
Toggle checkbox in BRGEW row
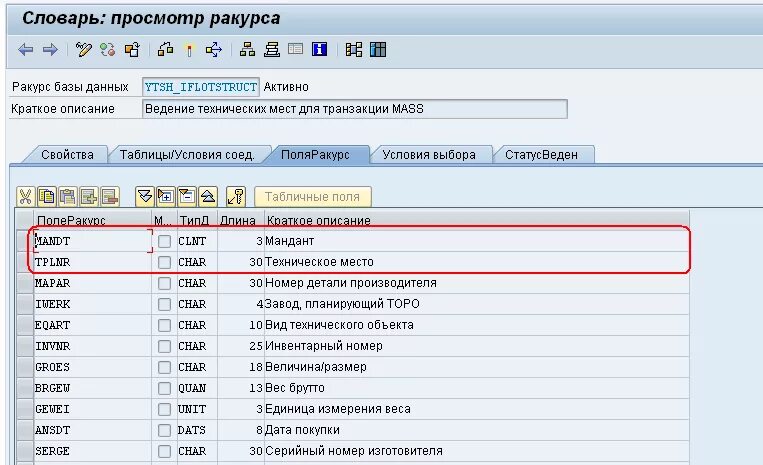(x=164, y=388)
